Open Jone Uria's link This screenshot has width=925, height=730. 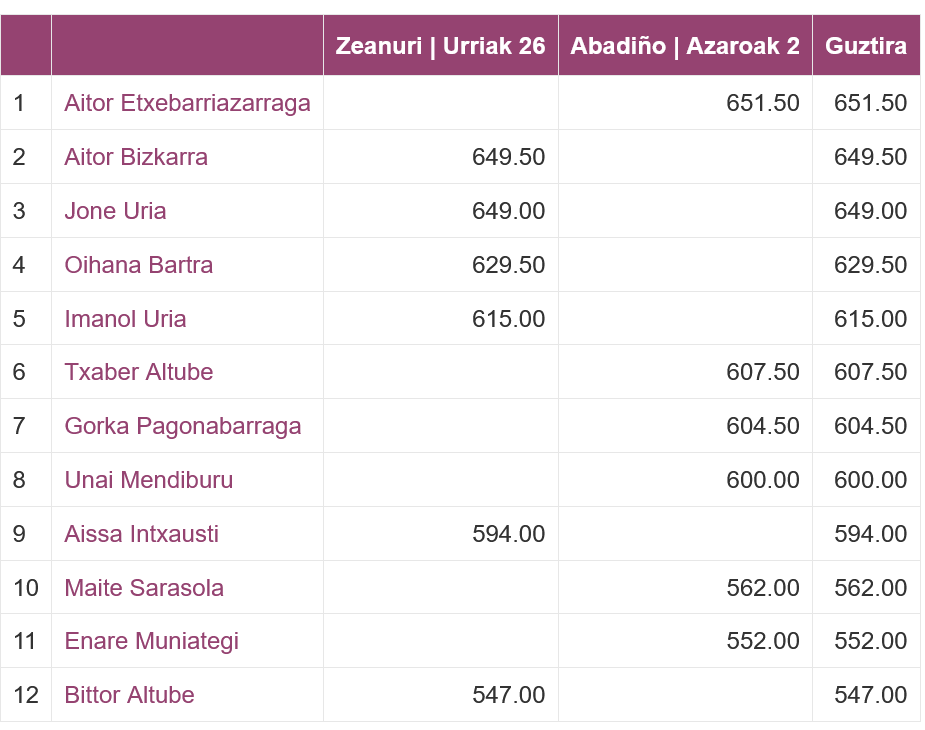tap(115, 211)
